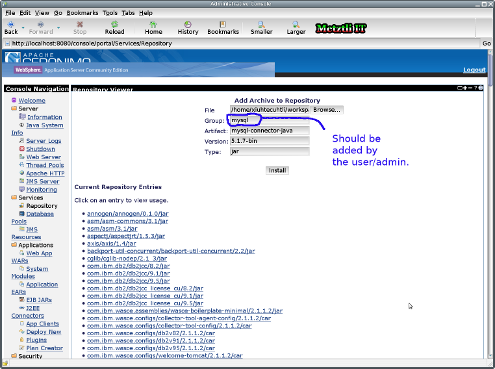Viewport: 495px width, 369px height.
Task: Open the Information link under Server
Action: coord(45,117)
